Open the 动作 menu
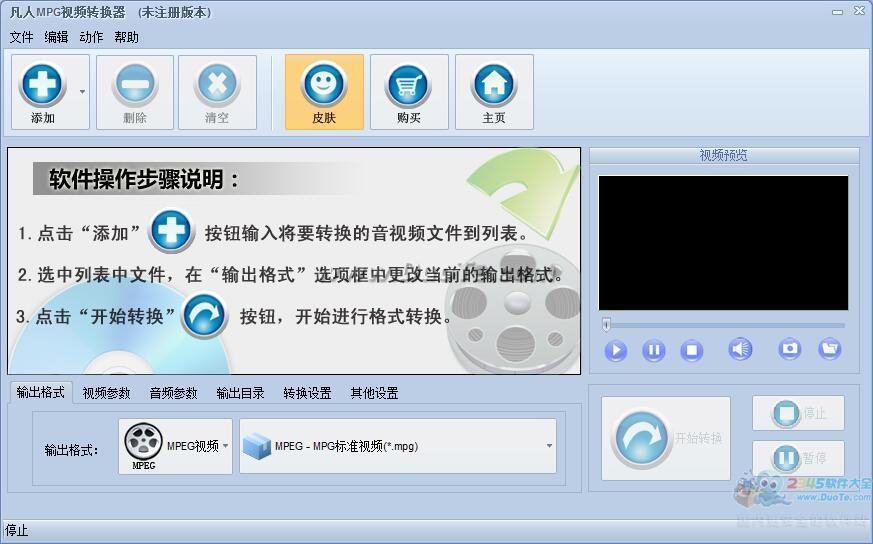Viewport: 873px width, 544px height. pos(91,37)
